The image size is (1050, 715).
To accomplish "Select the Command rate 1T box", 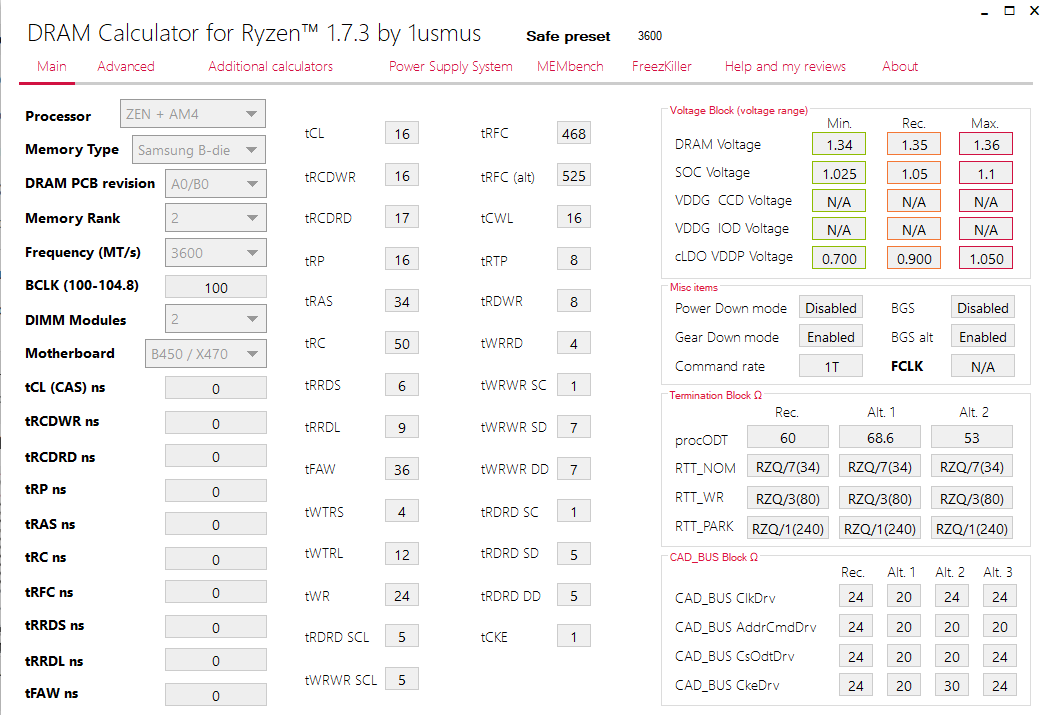I will tap(831, 366).
